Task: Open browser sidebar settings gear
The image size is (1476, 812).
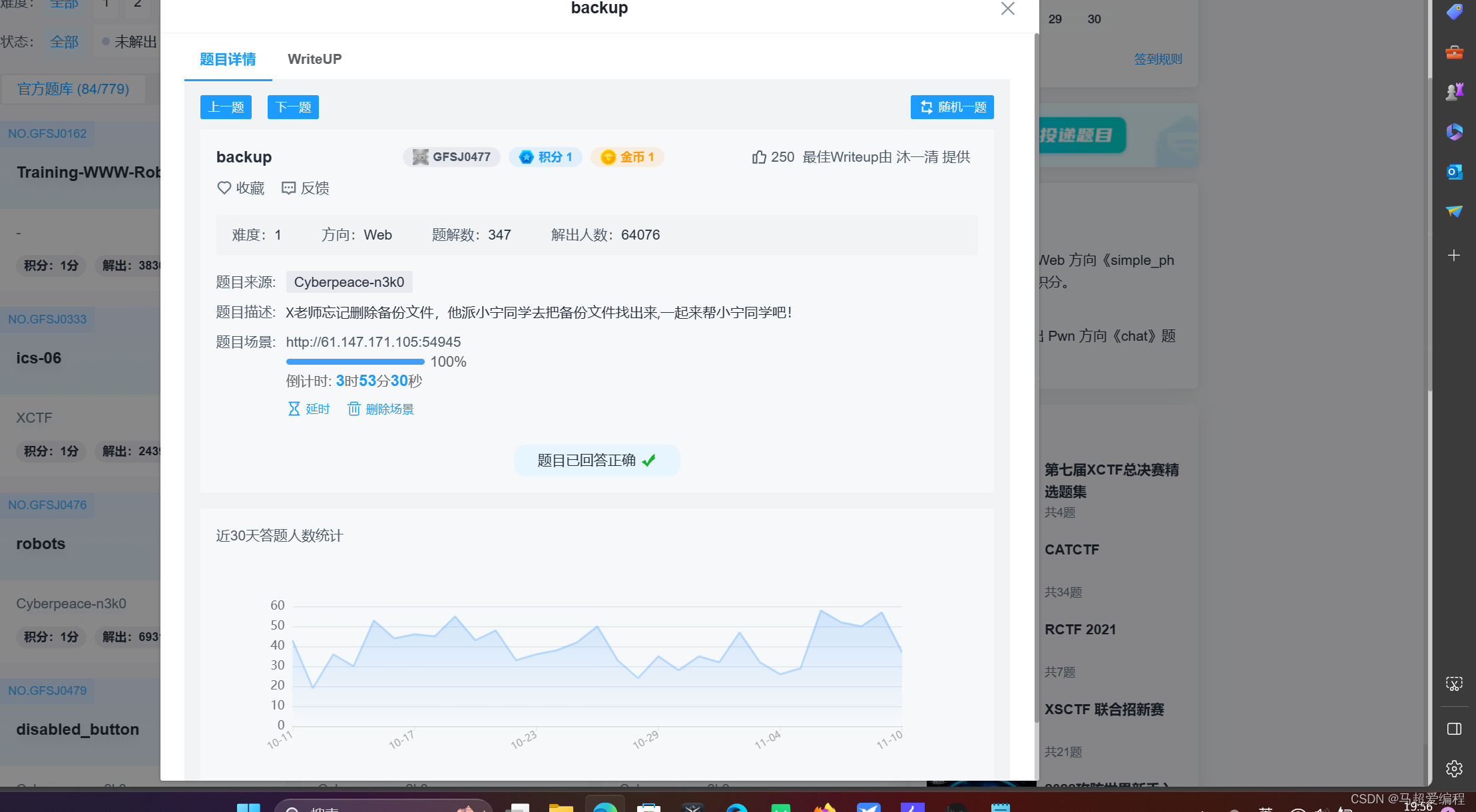Action: (x=1454, y=769)
